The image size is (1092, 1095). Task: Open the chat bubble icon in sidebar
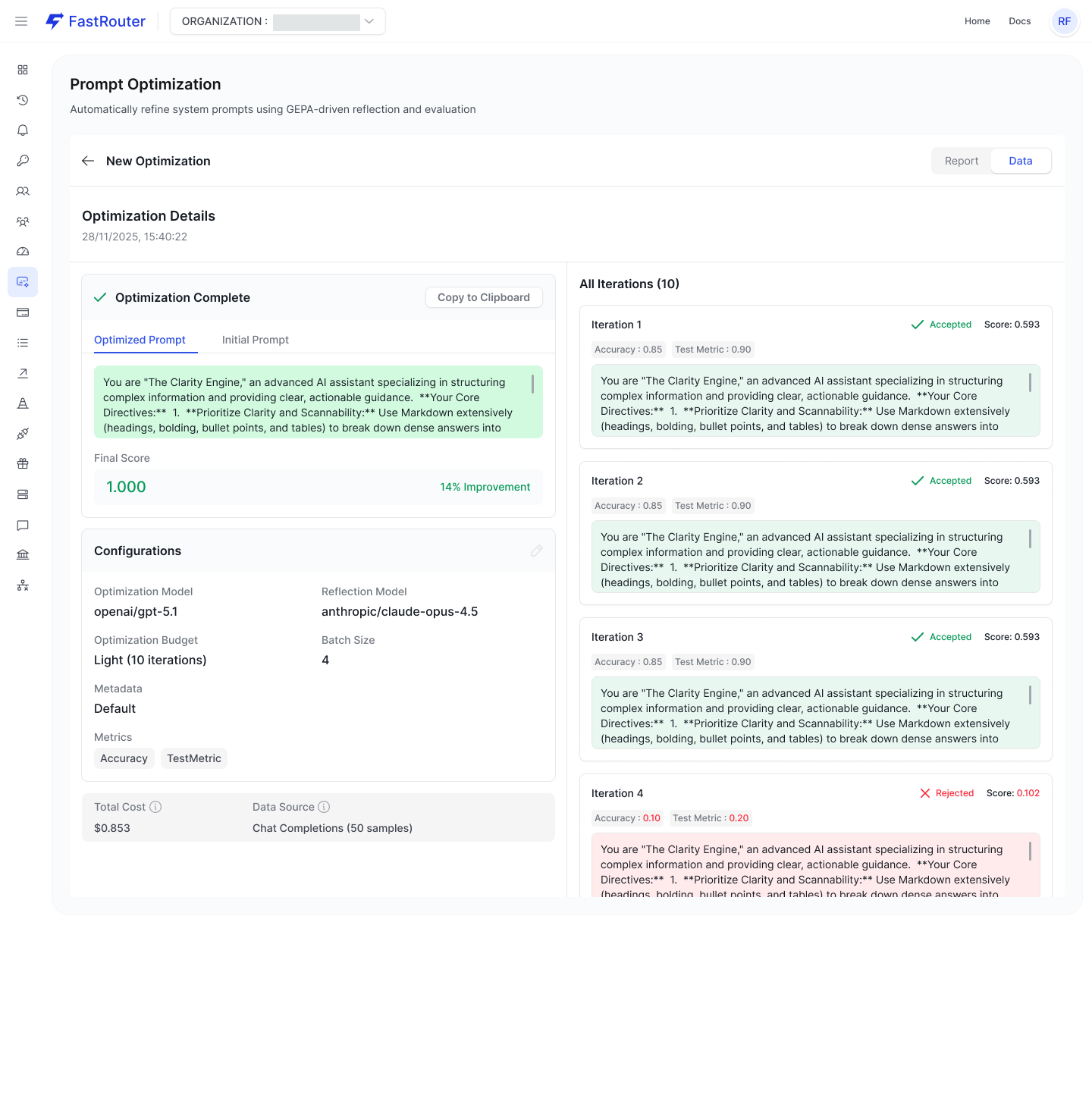pos(23,525)
